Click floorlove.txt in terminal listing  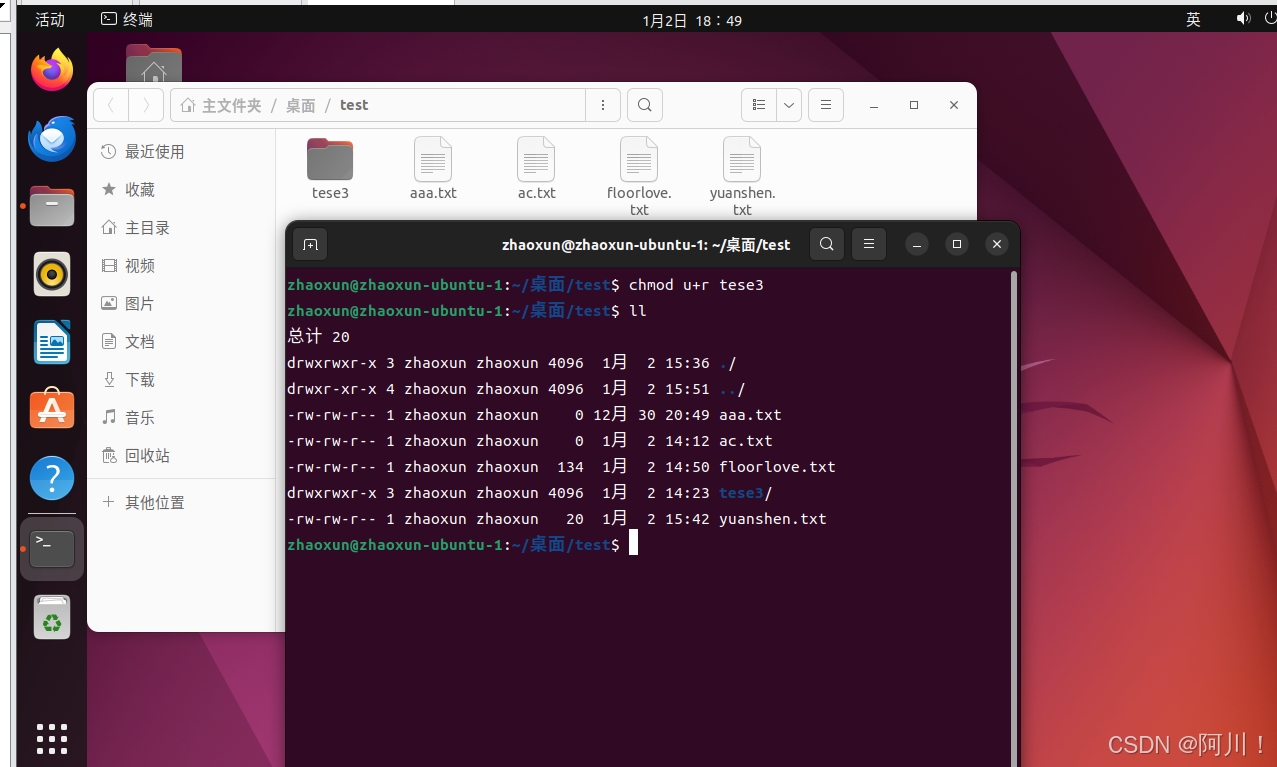point(777,467)
